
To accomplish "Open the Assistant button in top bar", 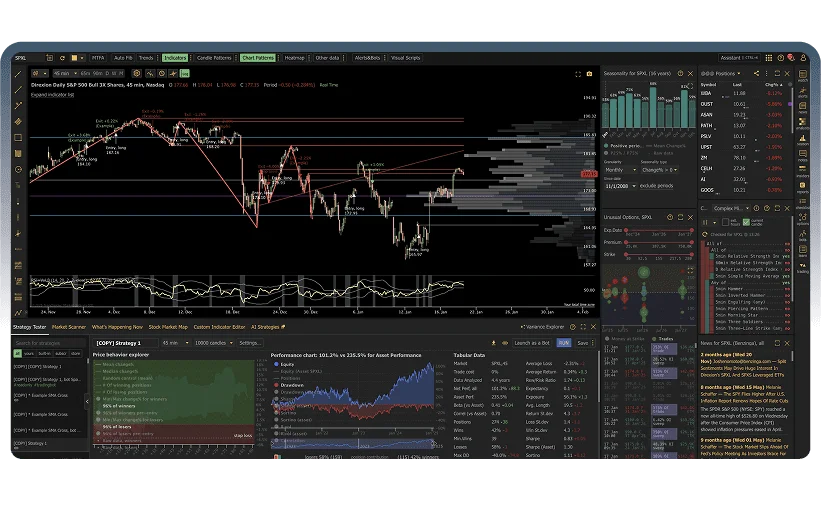I will pyautogui.click(x=740, y=58).
